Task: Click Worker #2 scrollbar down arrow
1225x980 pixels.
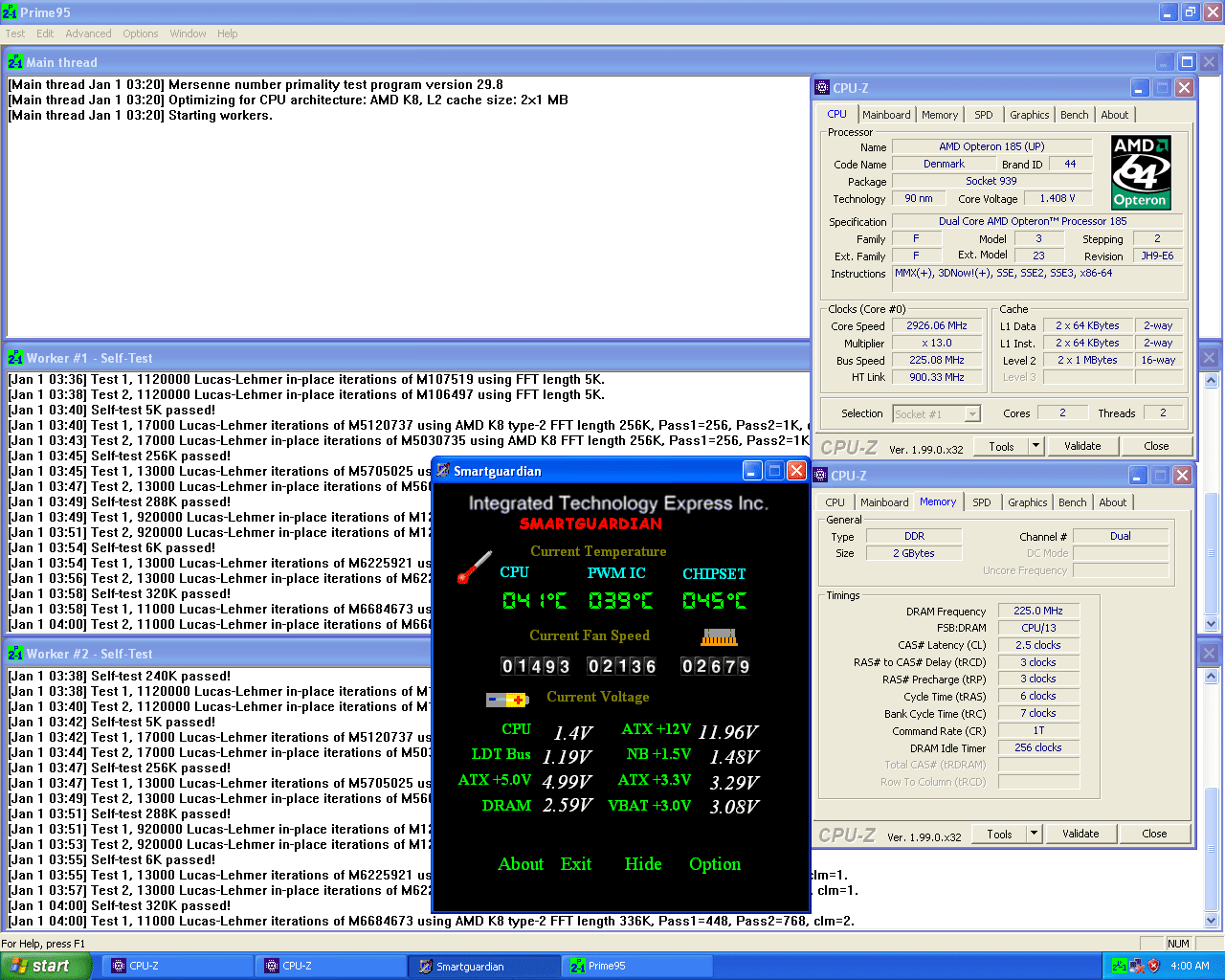Action: pyautogui.click(x=1211, y=921)
